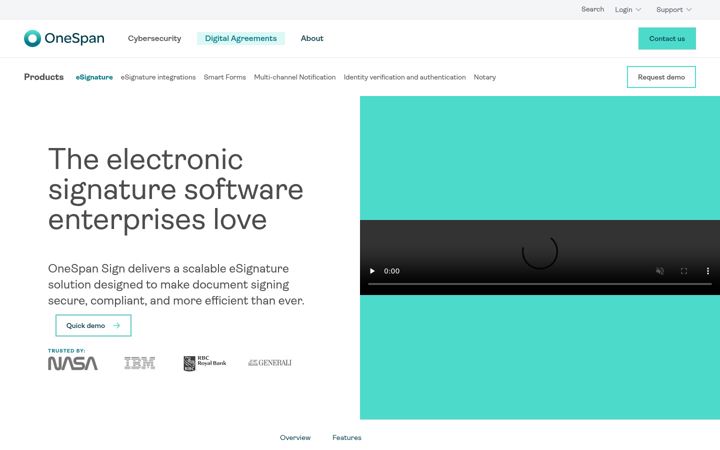Open video more options menu
This screenshot has height=450, width=720.
point(708,271)
